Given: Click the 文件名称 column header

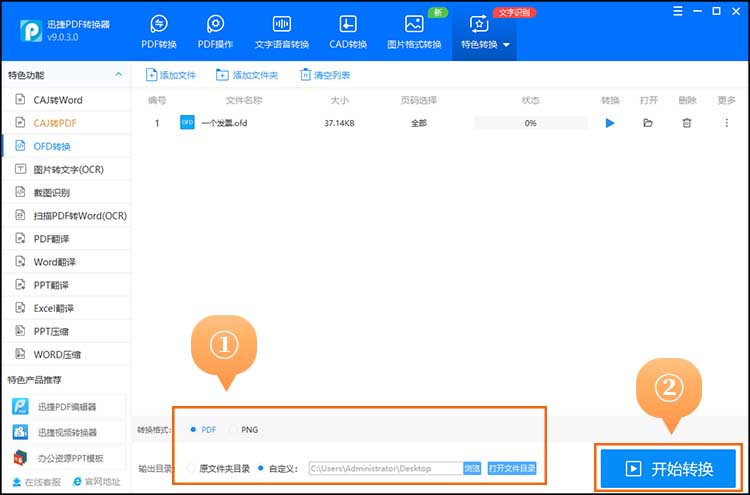Looking at the screenshot, I should tap(244, 100).
